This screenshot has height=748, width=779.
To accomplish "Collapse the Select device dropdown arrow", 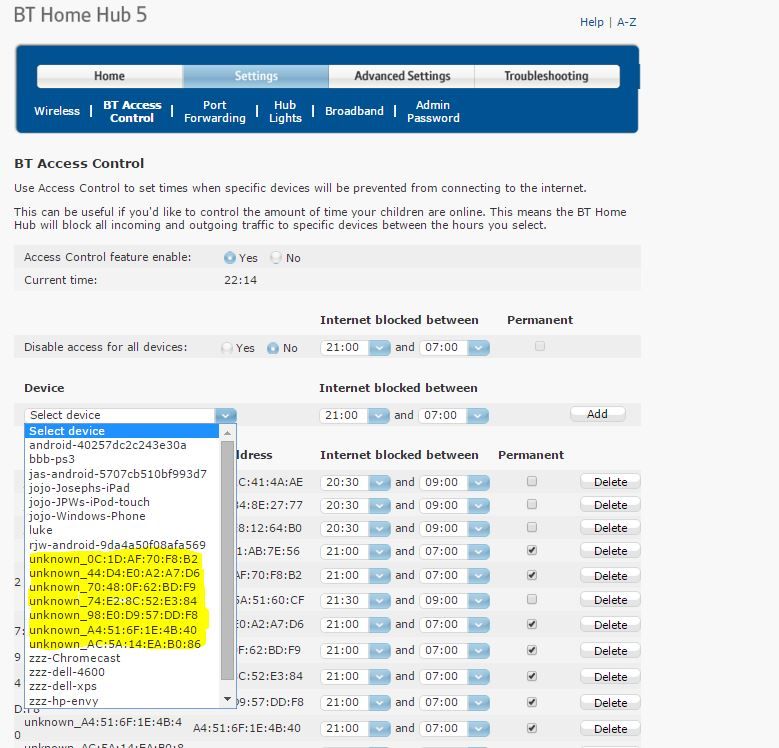I will [226, 415].
